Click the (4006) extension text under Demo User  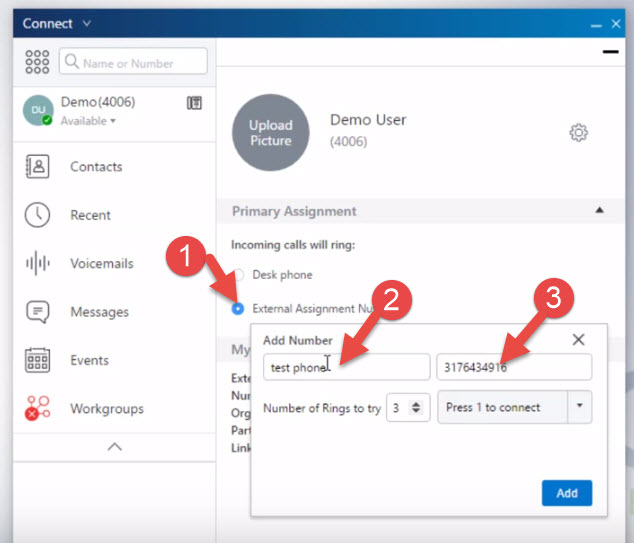pos(349,142)
